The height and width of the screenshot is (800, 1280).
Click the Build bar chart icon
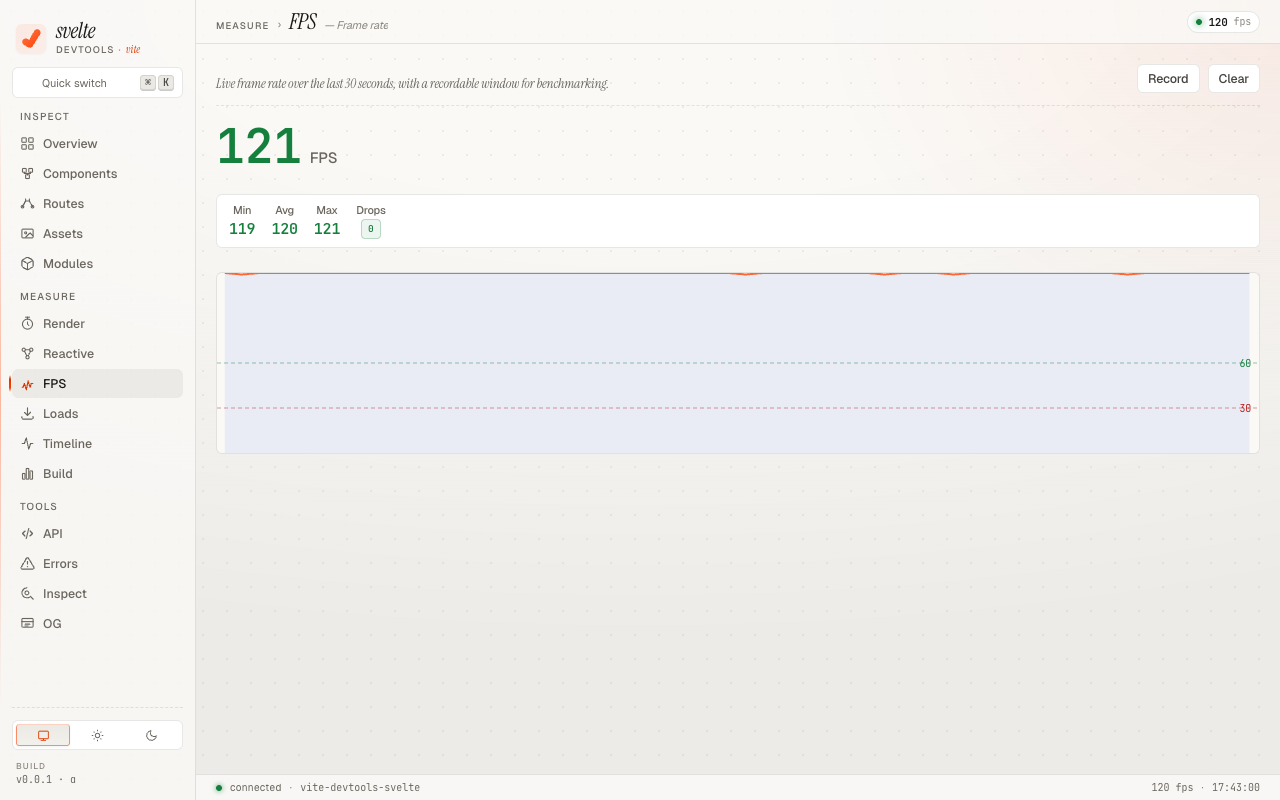pos(28,473)
